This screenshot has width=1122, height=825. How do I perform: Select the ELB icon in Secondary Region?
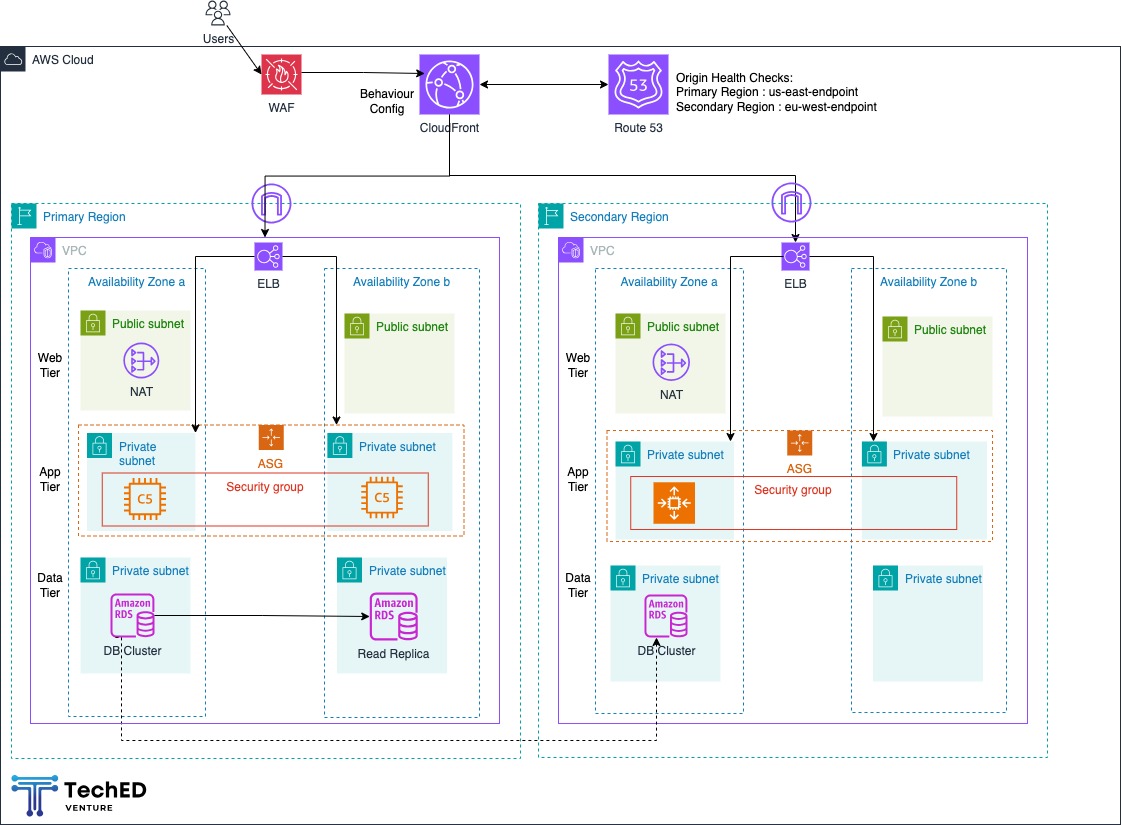tap(795, 256)
